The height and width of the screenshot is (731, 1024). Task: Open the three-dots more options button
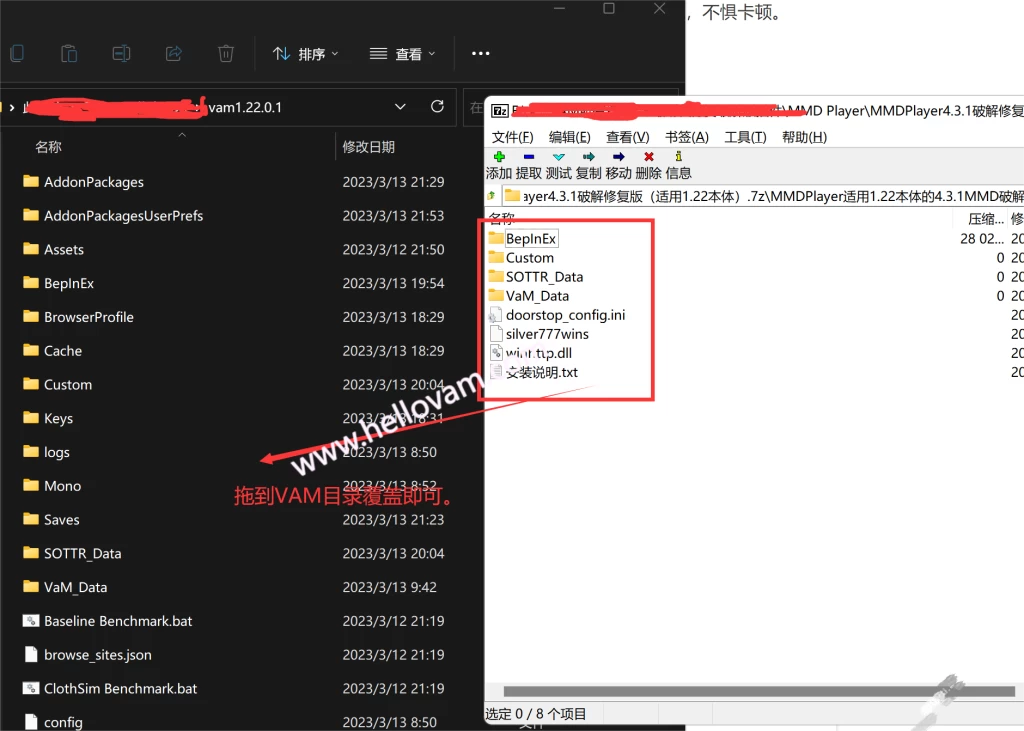[x=481, y=54]
